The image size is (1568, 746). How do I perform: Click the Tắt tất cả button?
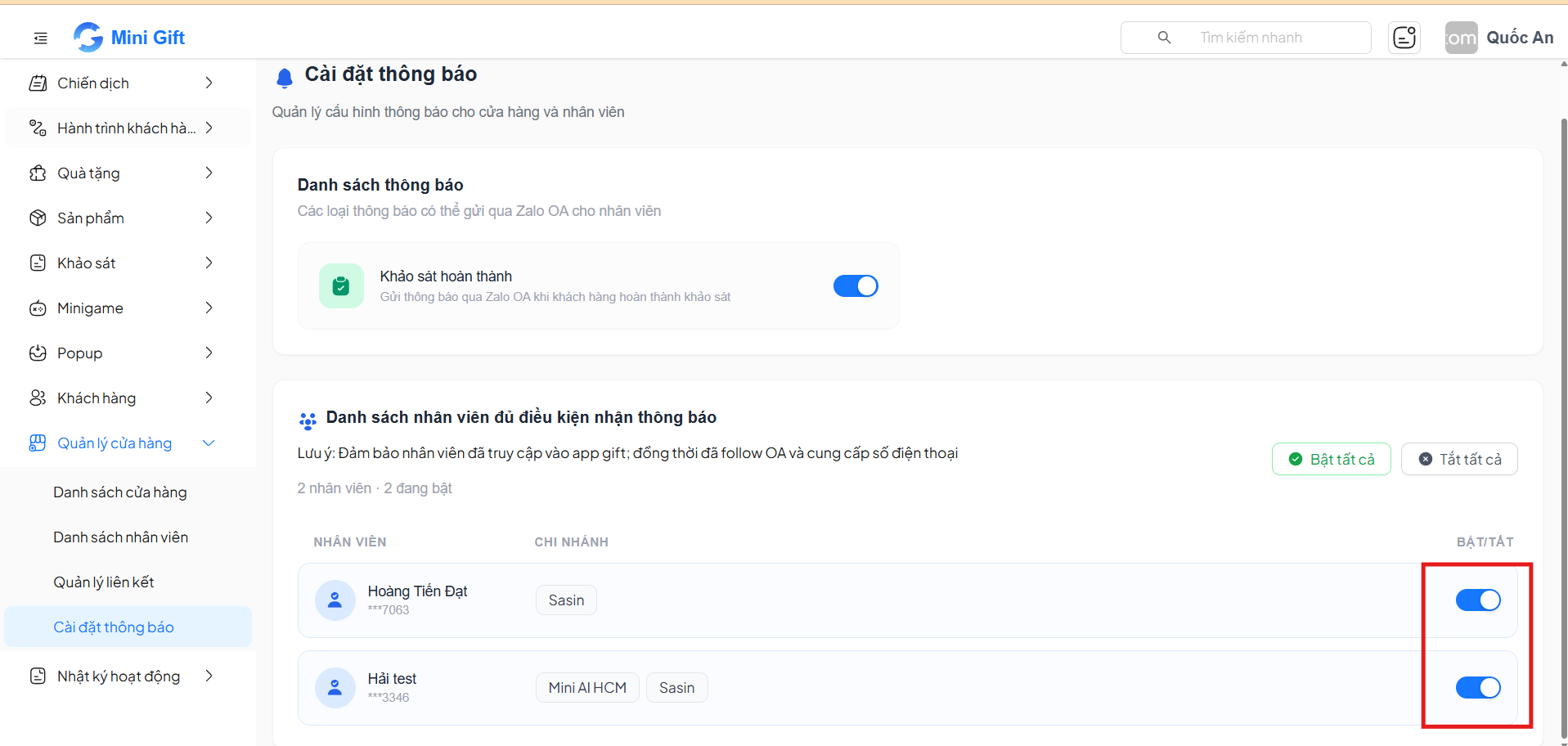point(1459,459)
